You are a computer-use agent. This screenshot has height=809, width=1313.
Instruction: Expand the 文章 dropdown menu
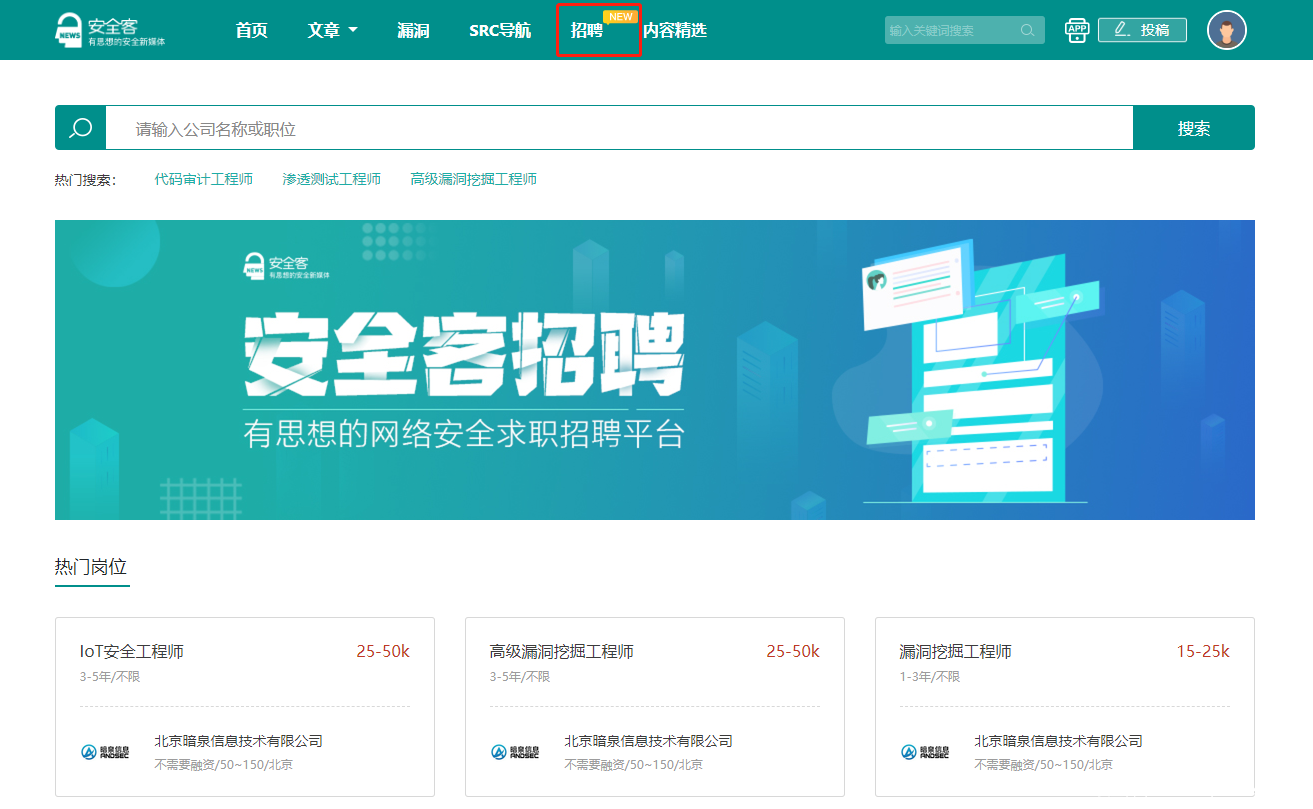point(332,30)
